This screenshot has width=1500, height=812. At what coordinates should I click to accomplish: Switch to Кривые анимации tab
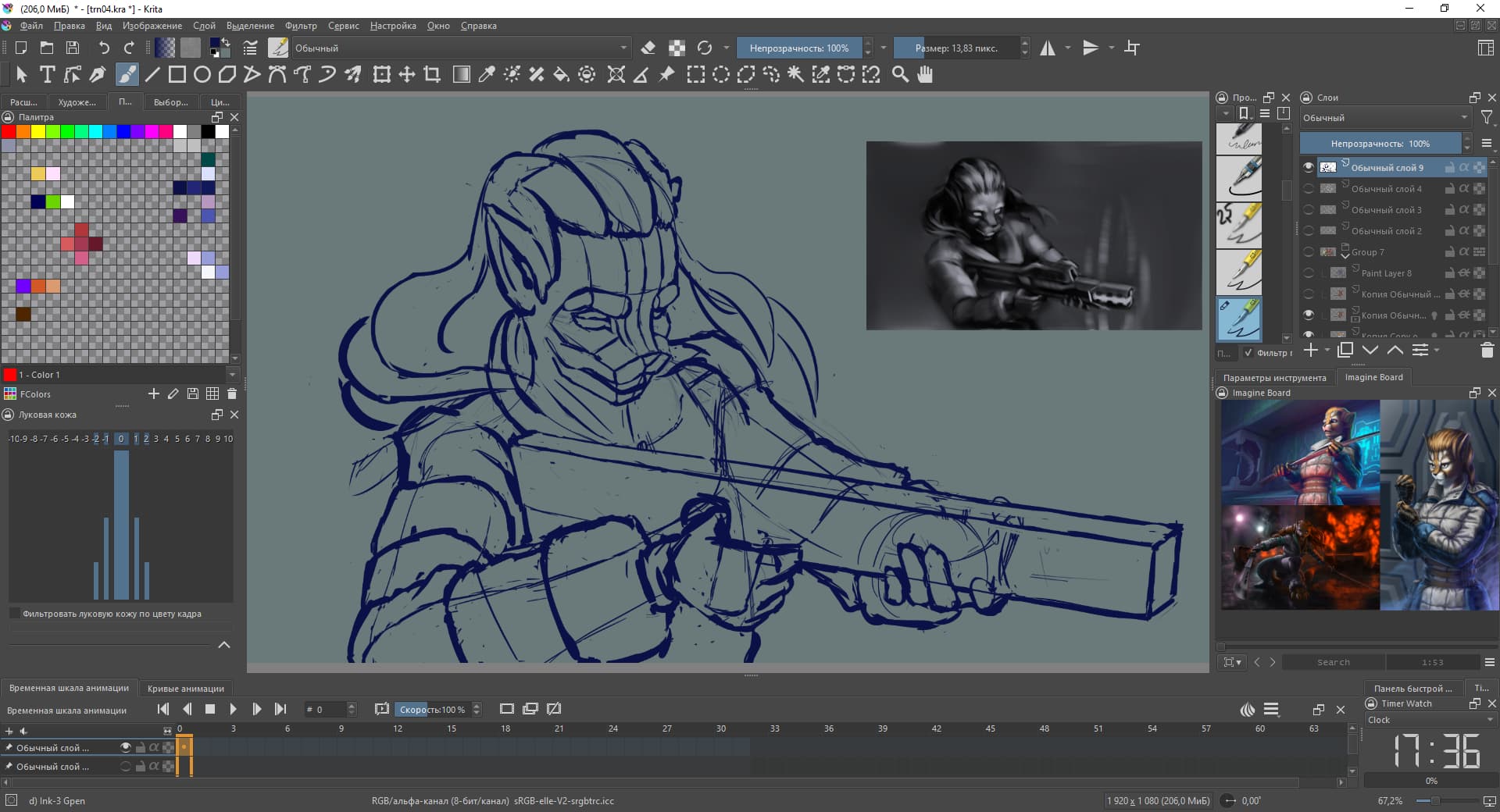click(185, 688)
